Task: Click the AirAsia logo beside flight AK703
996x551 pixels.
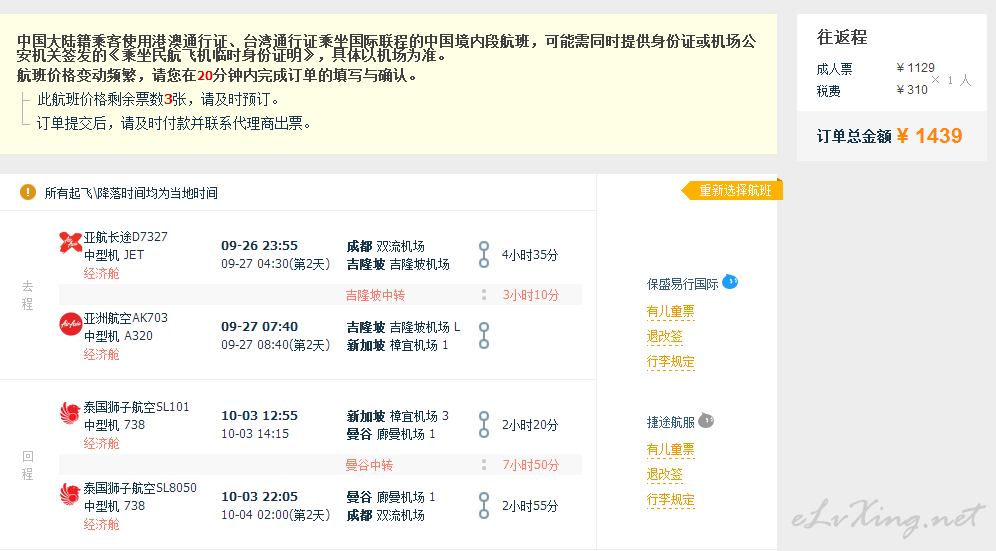Action: pos(71,323)
